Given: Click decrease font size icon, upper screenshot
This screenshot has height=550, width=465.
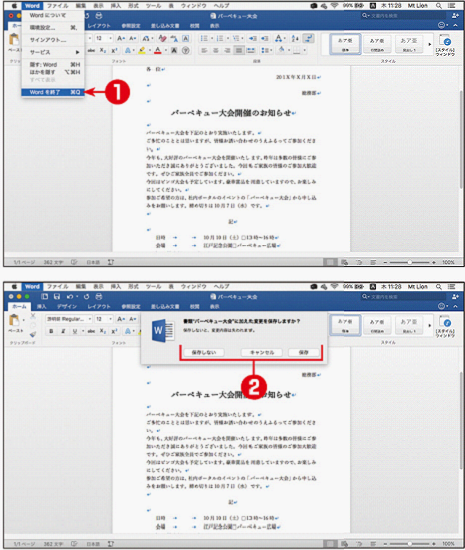Looking at the screenshot, I should (133, 38).
